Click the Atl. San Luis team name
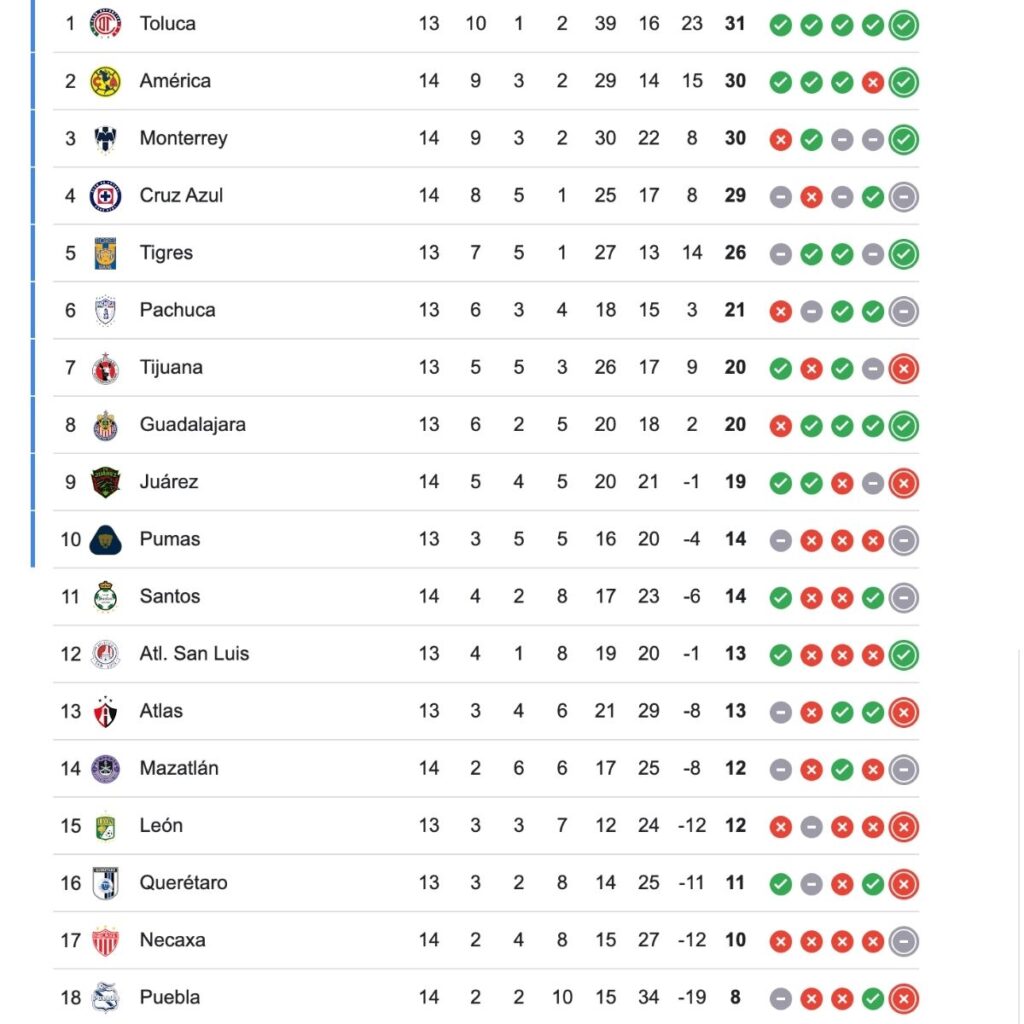 [194, 654]
